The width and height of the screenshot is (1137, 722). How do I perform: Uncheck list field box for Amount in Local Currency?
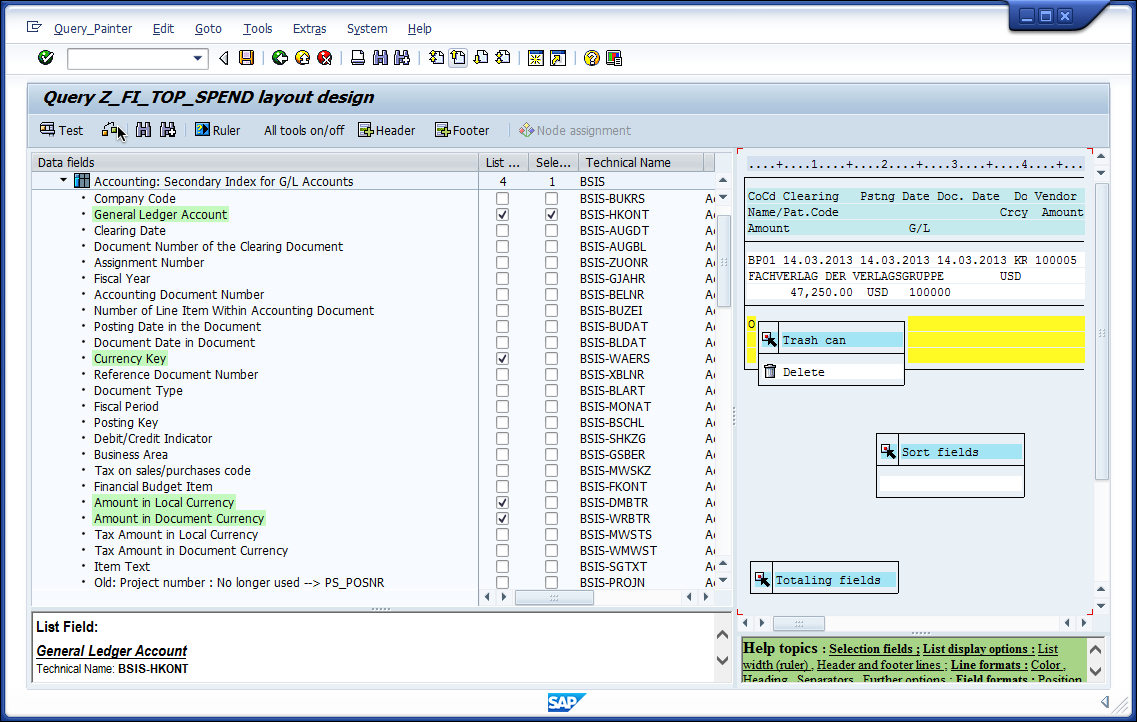tap(502, 502)
